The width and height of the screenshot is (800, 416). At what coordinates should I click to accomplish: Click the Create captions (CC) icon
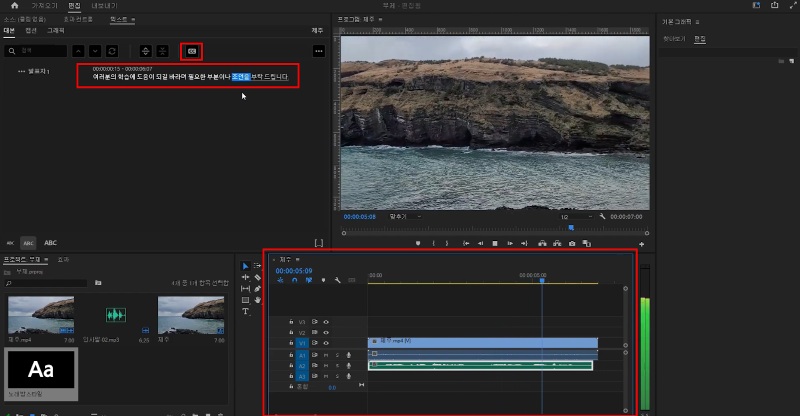pos(191,50)
